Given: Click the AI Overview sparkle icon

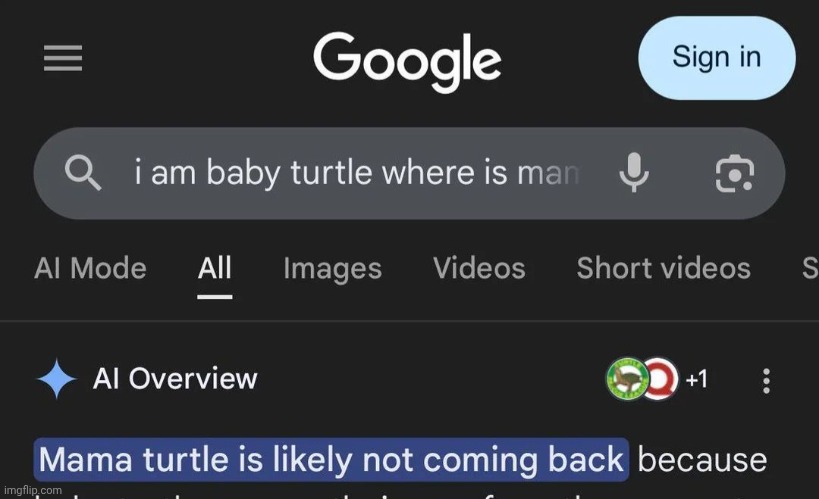Looking at the screenshot, I should tap(56, 379).
